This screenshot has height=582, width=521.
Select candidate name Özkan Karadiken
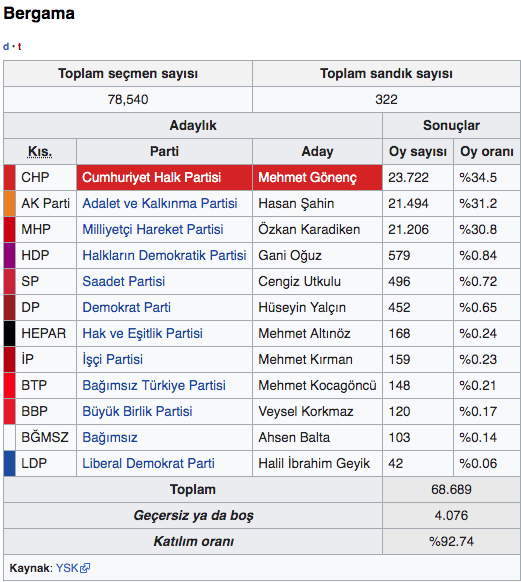click(x=309, y=229)
